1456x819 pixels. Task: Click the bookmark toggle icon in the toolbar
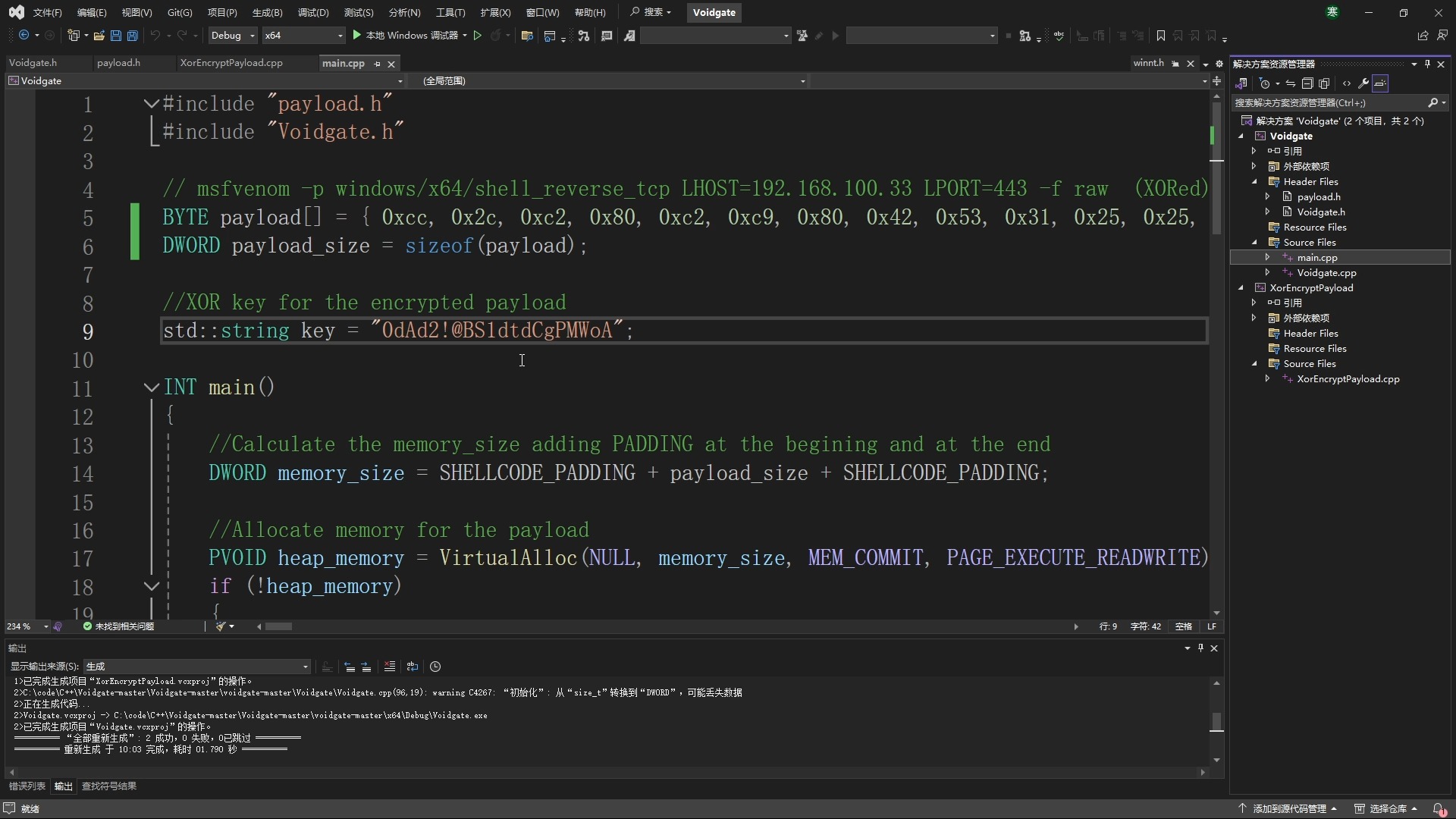click(1160, 36)
